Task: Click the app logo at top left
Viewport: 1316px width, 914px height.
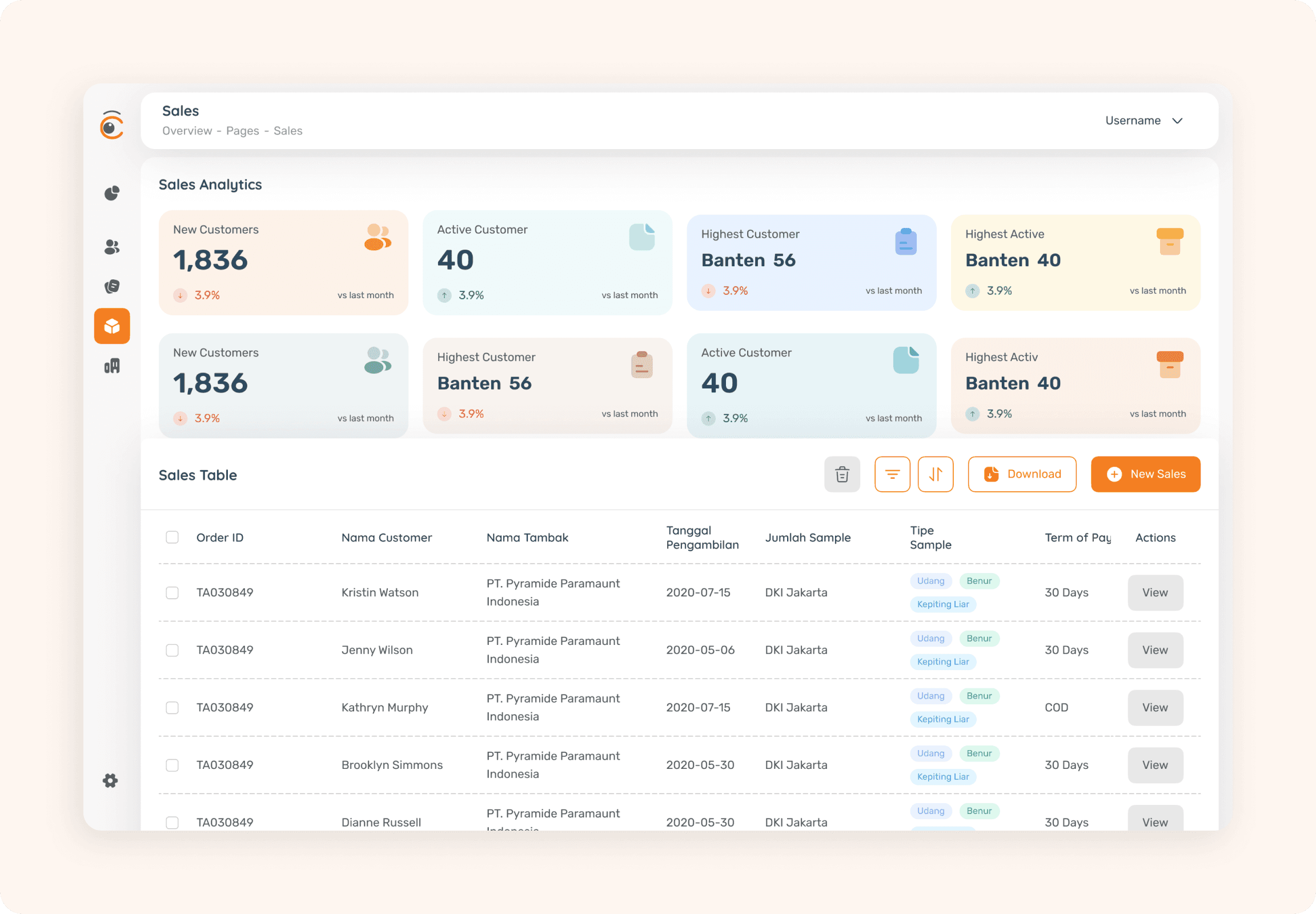Action: 112,125
